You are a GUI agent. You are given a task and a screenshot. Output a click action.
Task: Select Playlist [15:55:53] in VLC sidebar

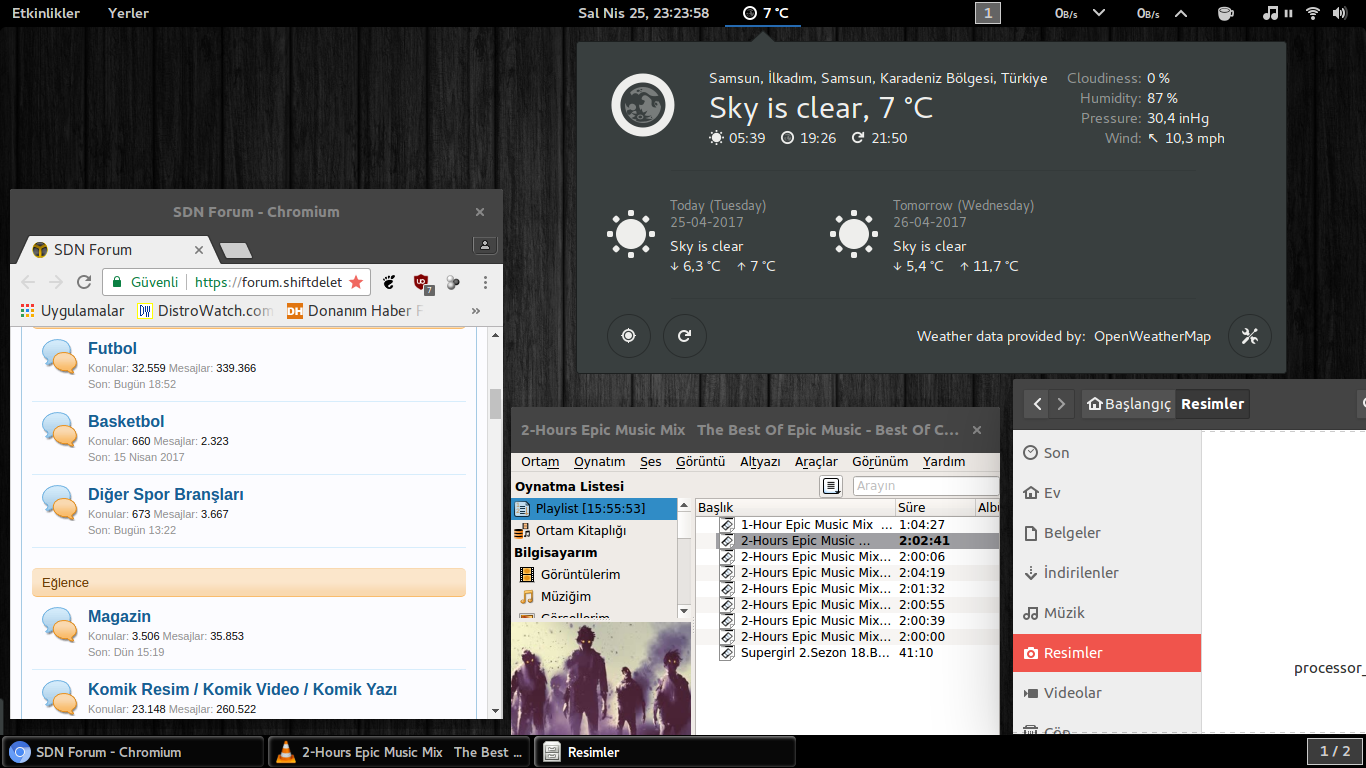click(594, 509)
